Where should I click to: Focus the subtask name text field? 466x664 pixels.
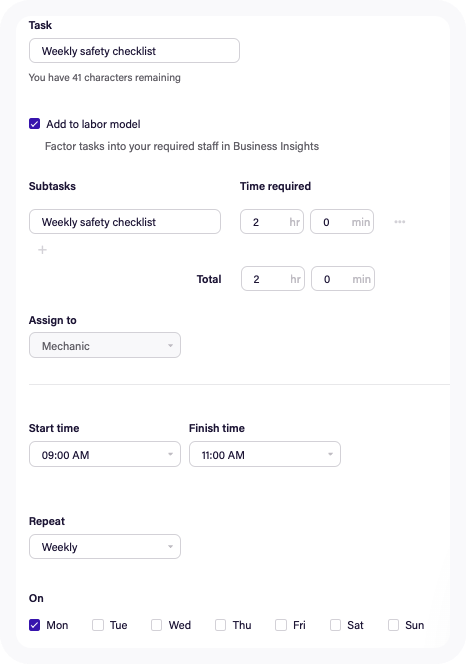point(125,221)
